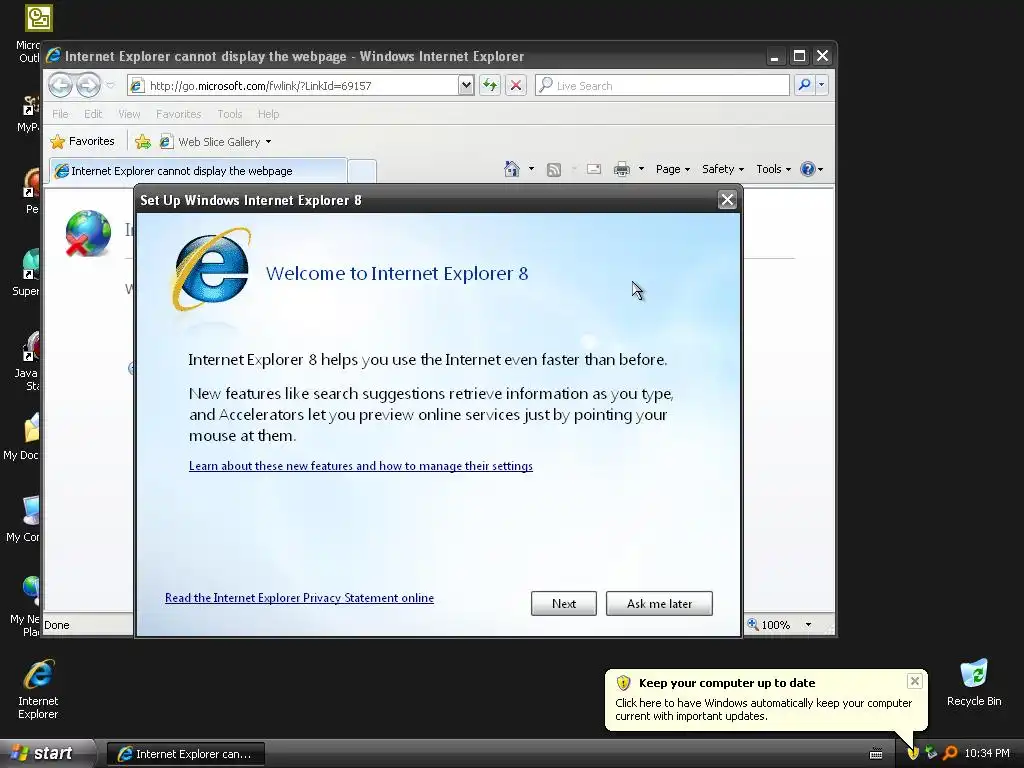Open the Help menu

268,114
